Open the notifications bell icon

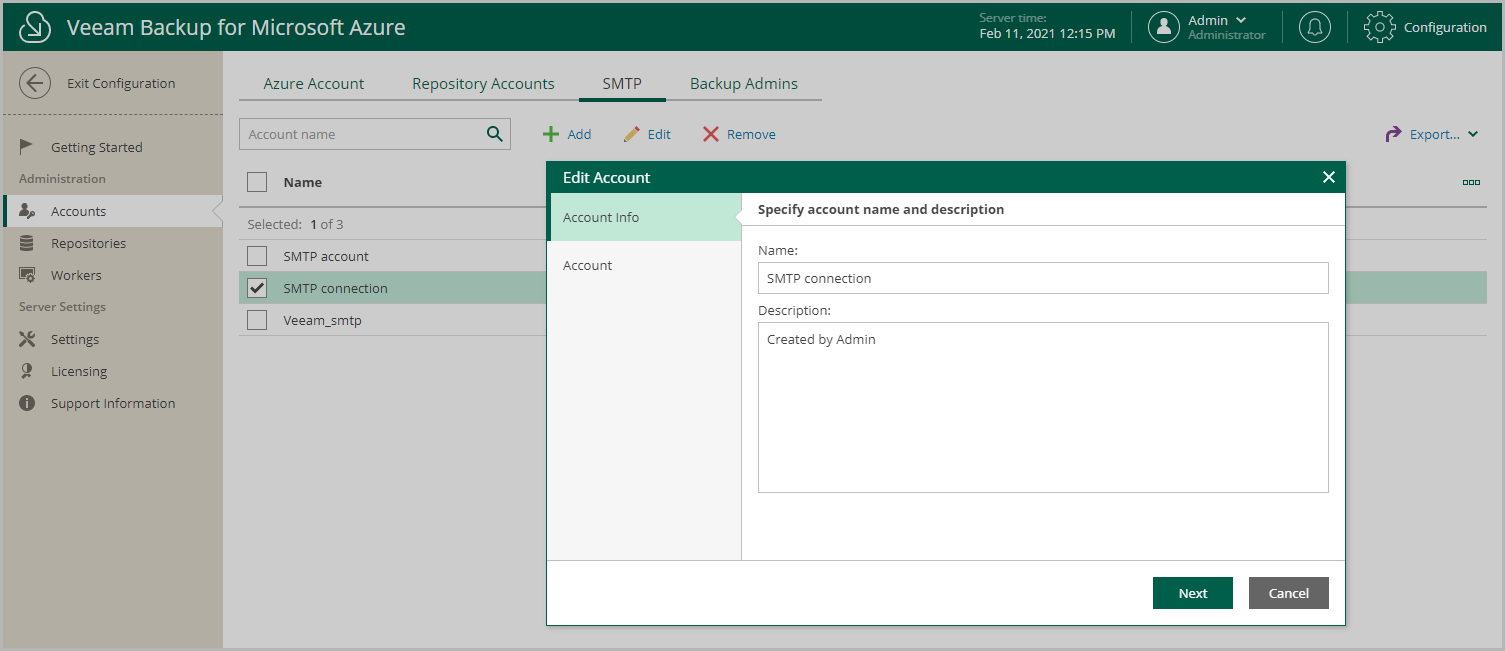click(1315, 27)
